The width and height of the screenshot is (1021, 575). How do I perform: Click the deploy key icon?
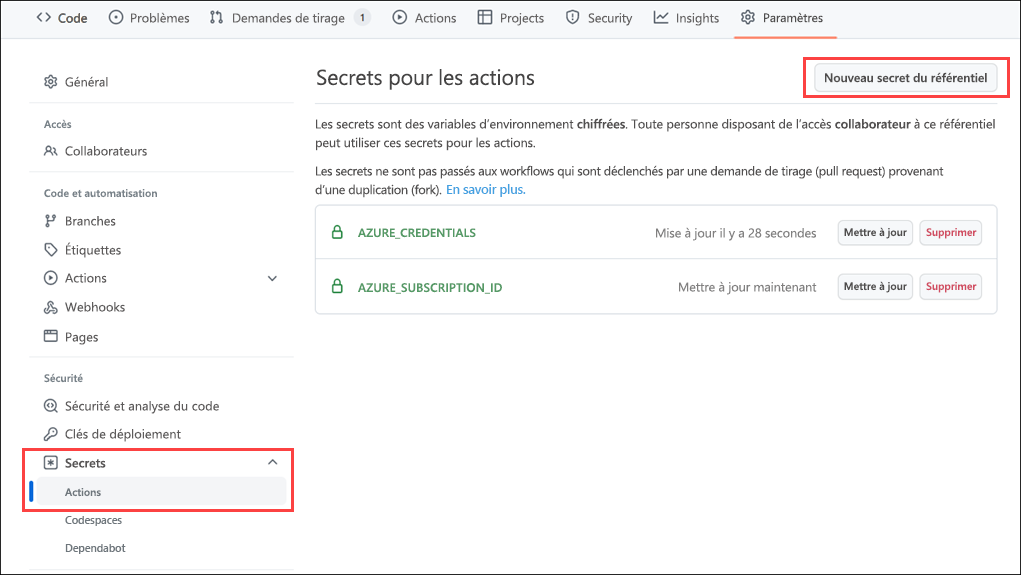click(51, 434)
